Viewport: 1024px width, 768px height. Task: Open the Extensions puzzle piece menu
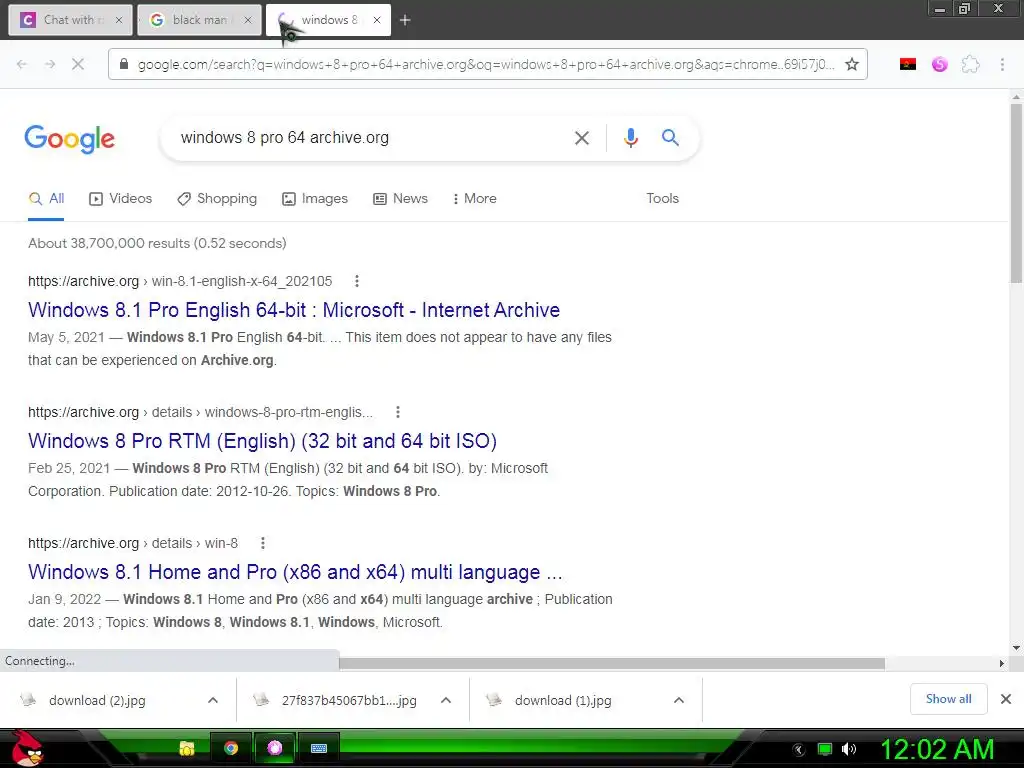970,64
